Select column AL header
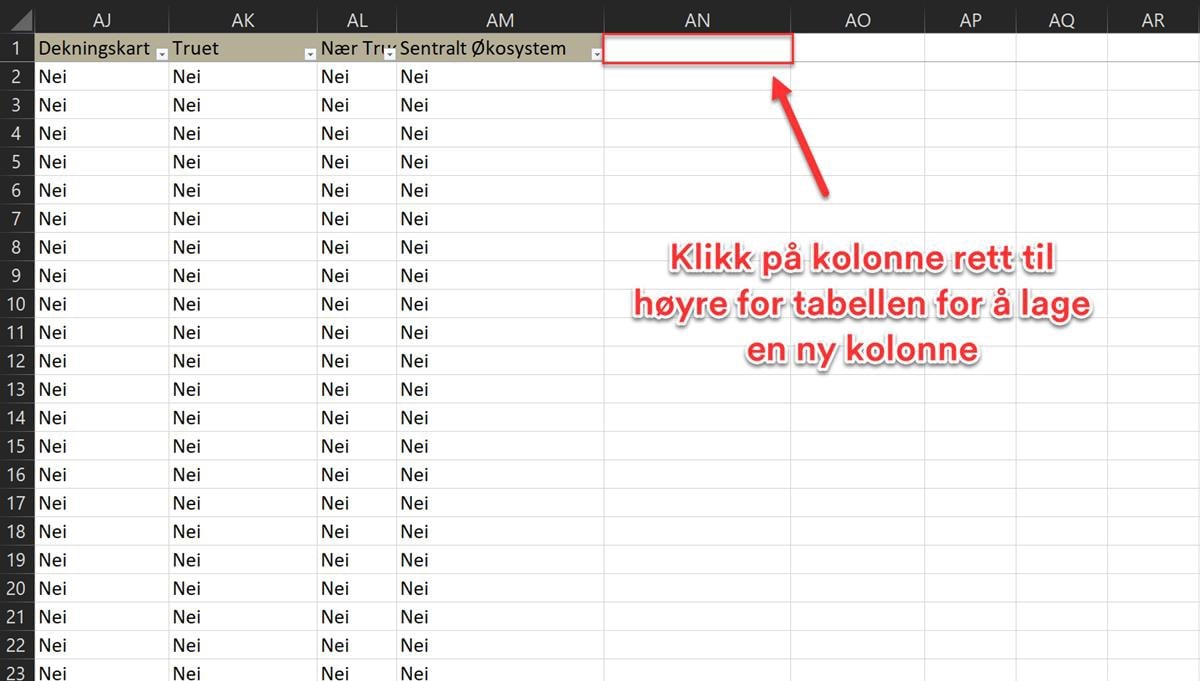The height and width of the screenshot is (681, 1200). 357,20
